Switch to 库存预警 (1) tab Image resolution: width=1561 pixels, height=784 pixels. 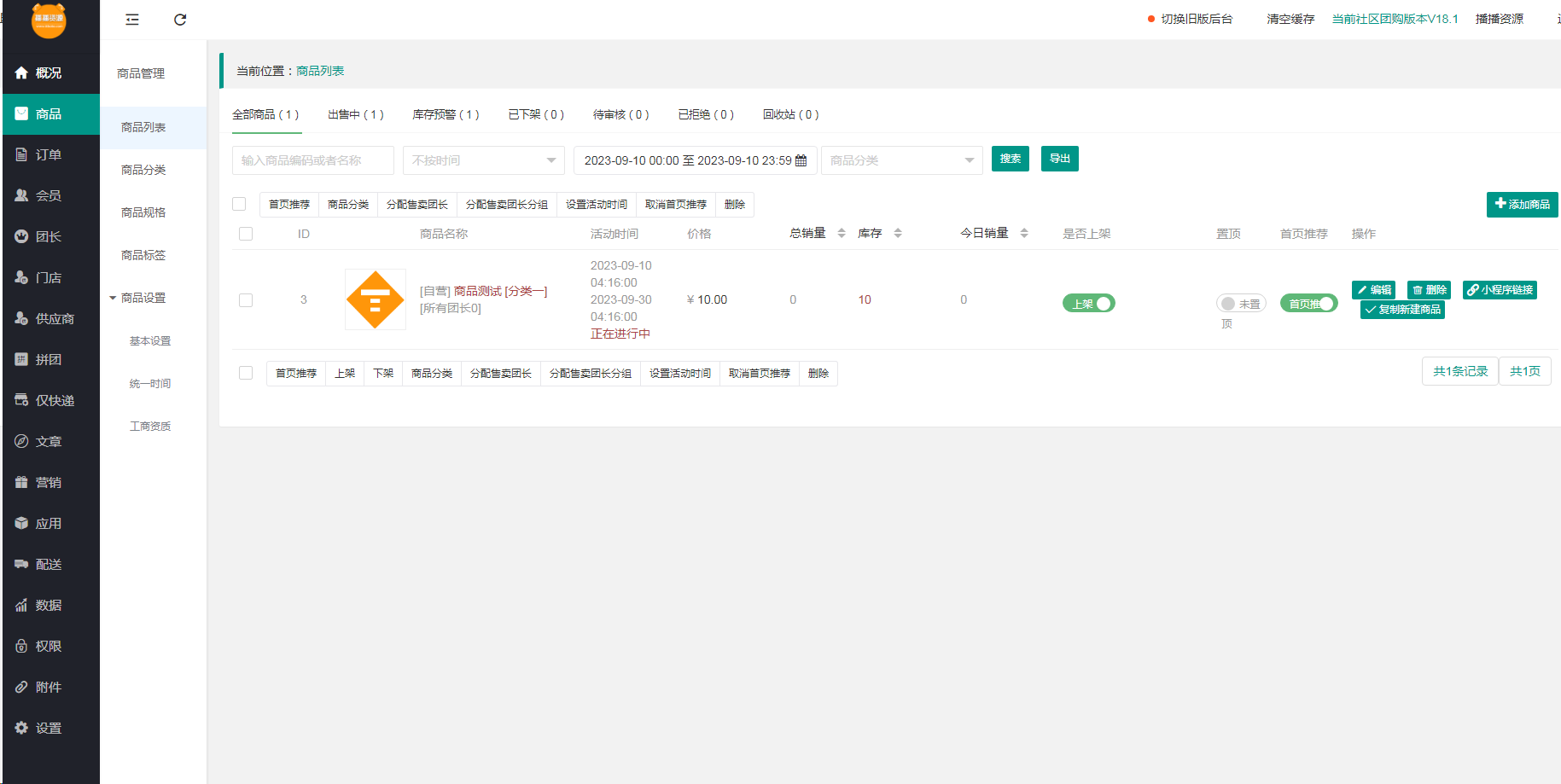pos(446,114)
